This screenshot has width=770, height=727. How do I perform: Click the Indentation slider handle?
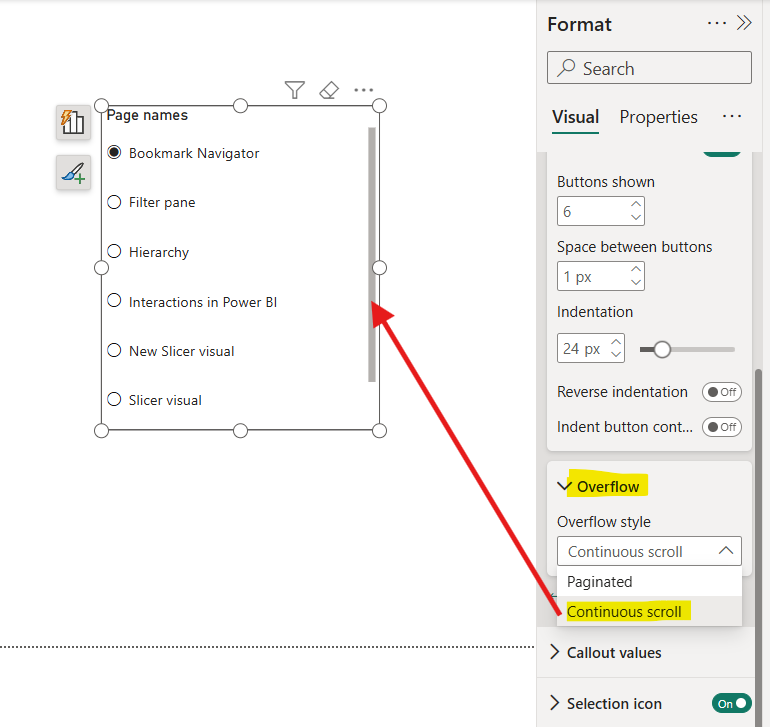click(662, 349)
